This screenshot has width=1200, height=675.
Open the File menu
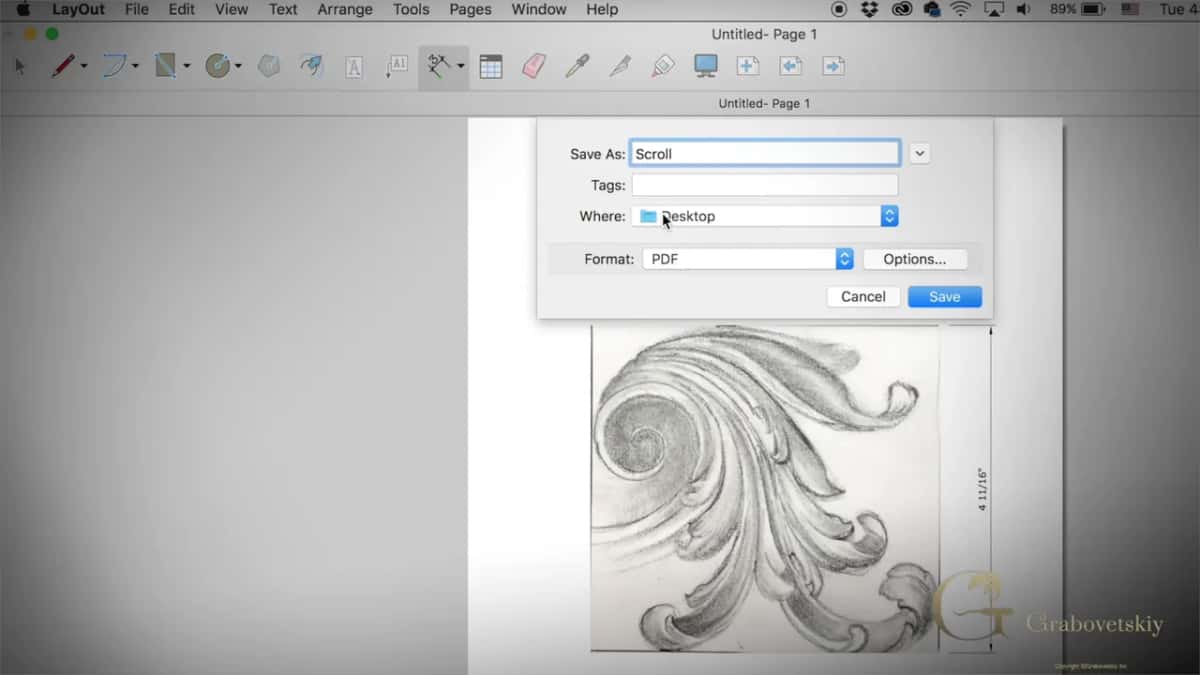[x=136, y=9]
